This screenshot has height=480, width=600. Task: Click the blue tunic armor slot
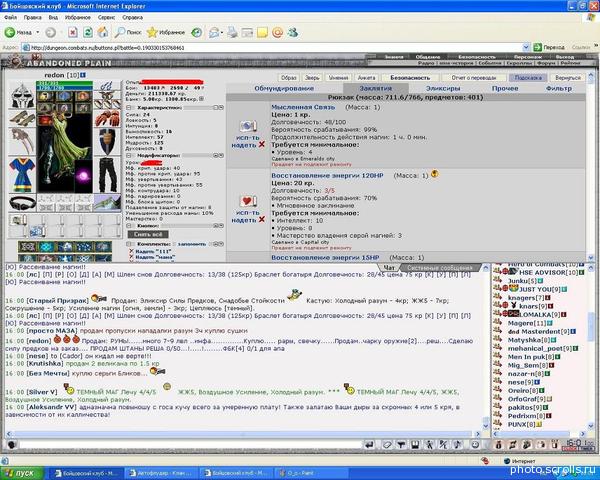click(x=22, y=175)
